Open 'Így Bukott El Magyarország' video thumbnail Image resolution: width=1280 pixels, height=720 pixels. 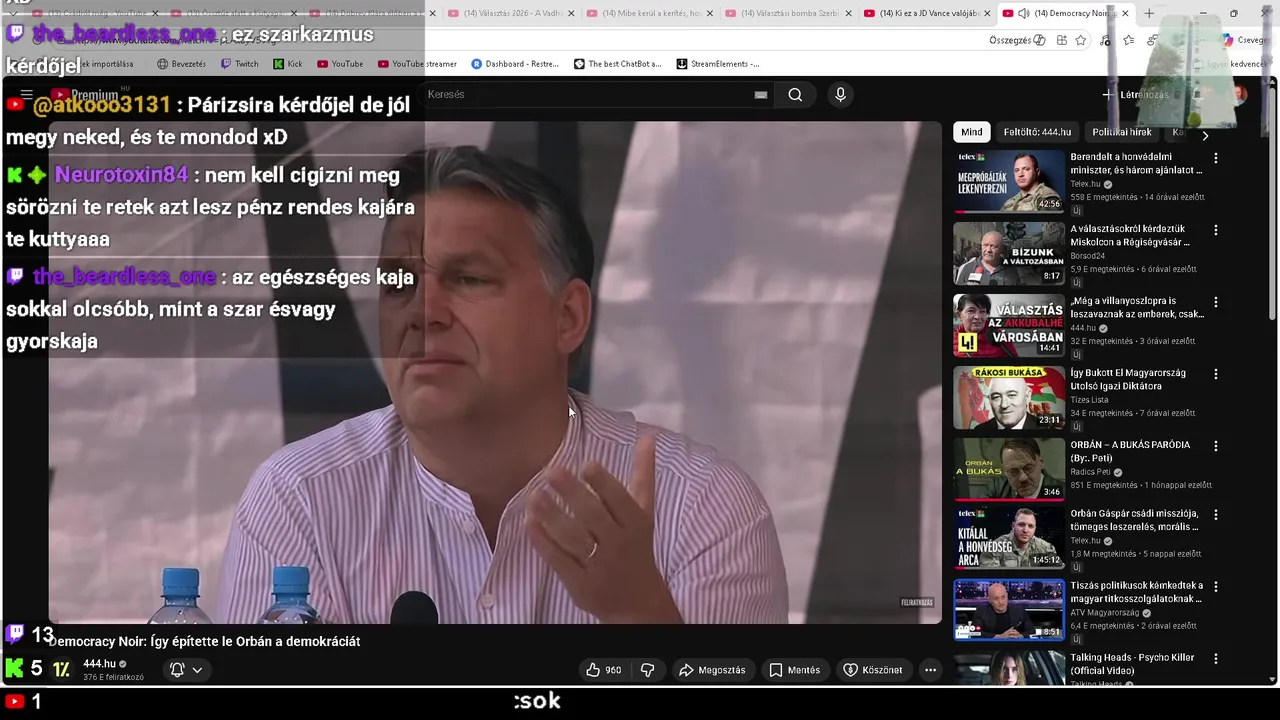pos(1008,397)
